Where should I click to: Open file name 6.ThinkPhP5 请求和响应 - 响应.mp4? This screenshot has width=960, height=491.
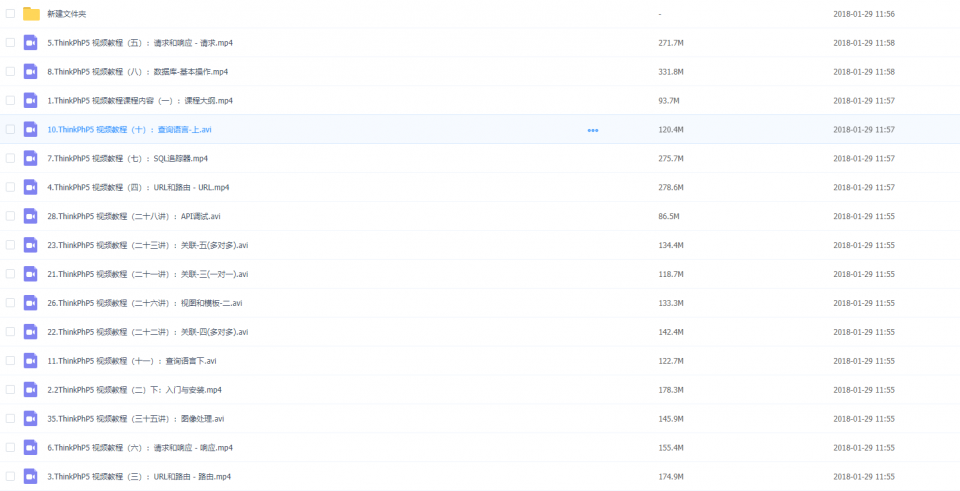point(140,448)
